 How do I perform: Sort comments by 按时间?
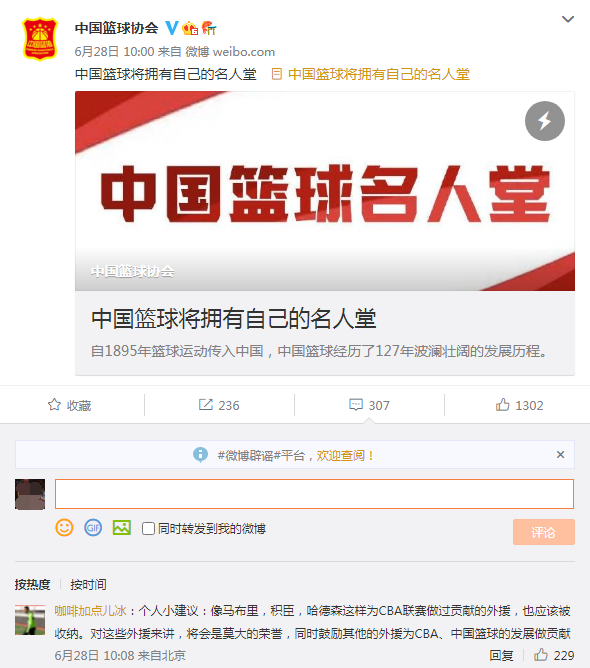(x=88, y=584)
